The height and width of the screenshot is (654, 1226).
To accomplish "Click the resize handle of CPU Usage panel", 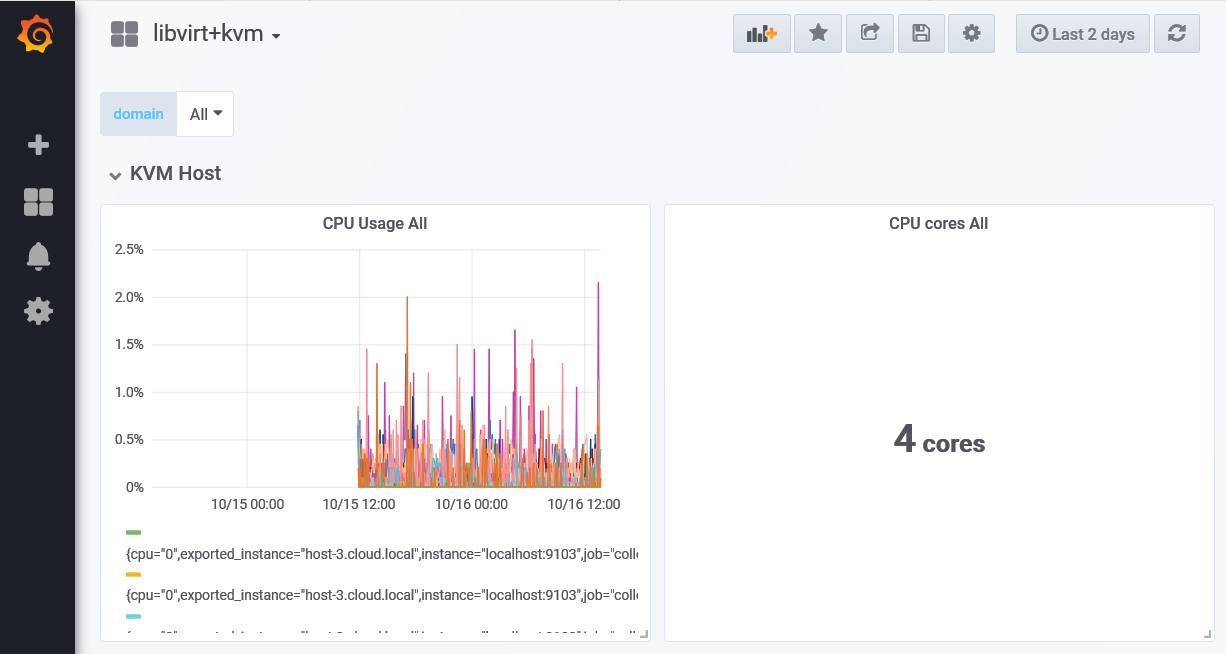I will [644, 634].
